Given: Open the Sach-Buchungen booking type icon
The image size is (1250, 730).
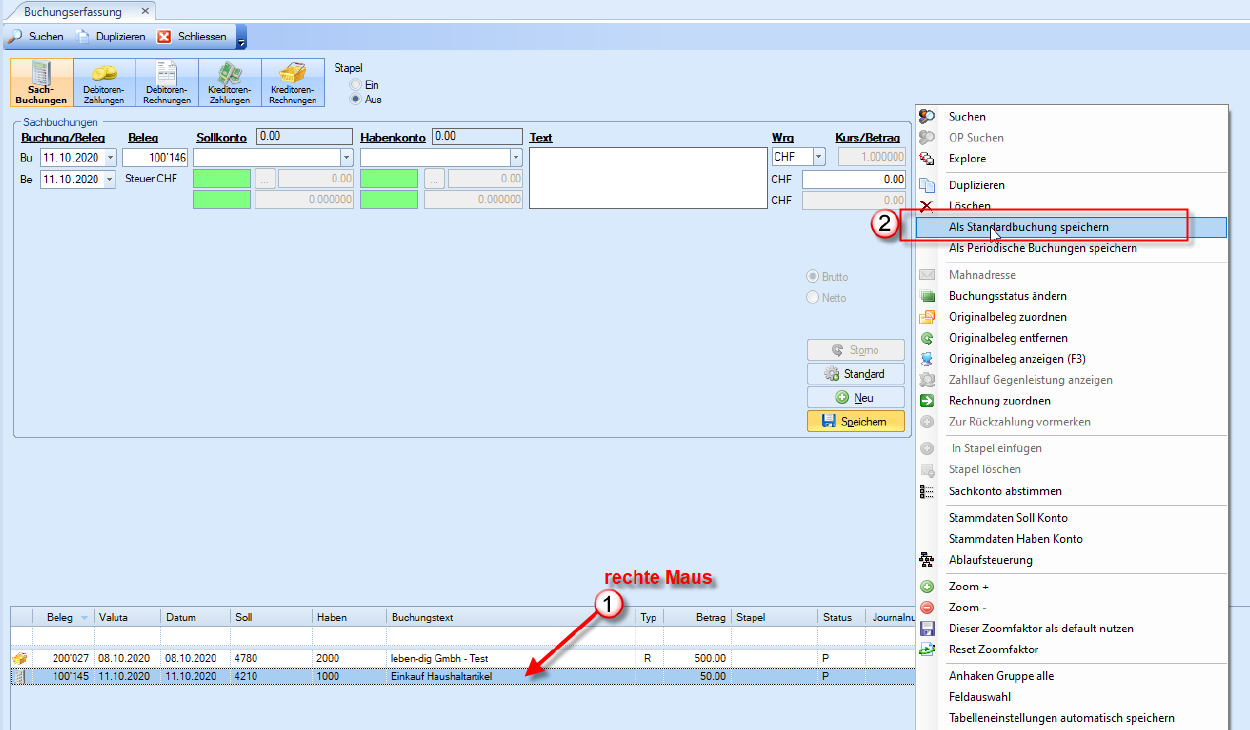Looking at the screenshot, I should pos(41,83).
